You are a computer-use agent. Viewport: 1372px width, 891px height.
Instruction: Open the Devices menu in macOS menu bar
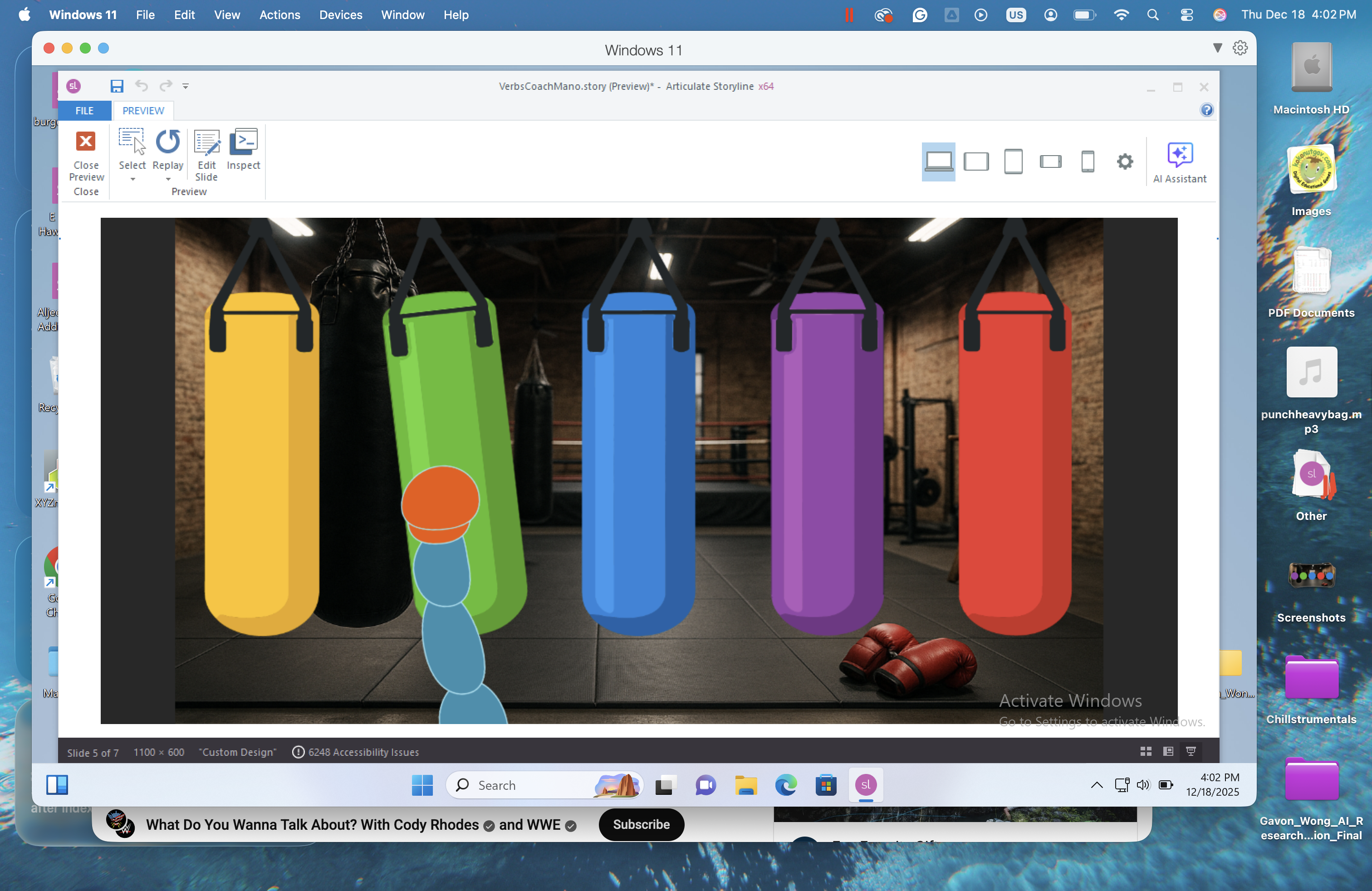[x=341, y=15]
